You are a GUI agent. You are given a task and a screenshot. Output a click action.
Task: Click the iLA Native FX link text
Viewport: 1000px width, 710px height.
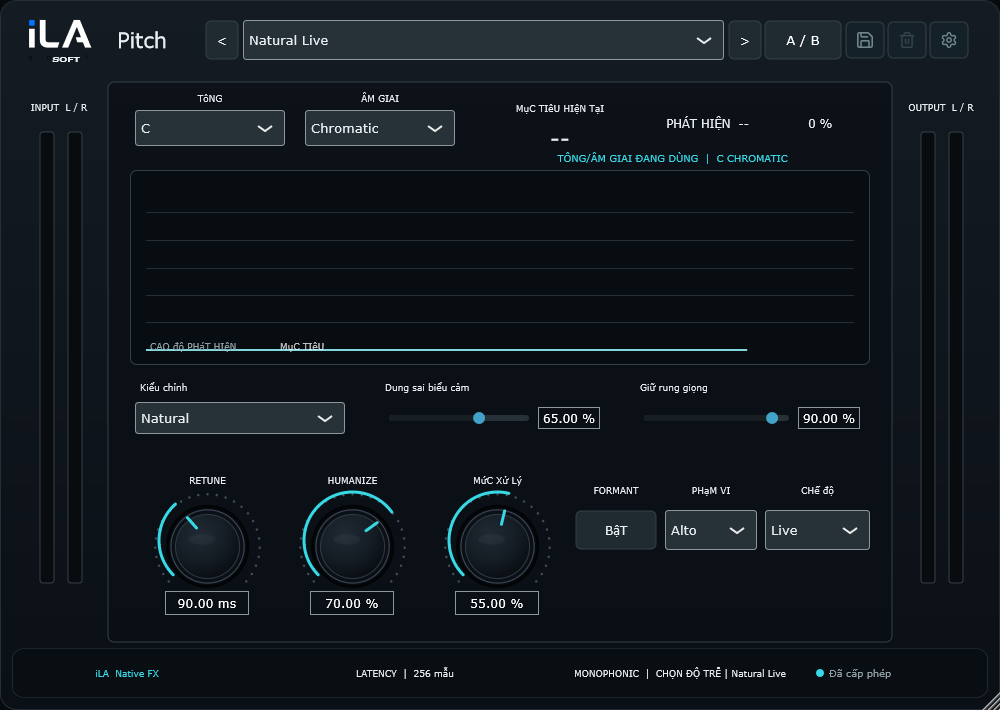point(127,673)
